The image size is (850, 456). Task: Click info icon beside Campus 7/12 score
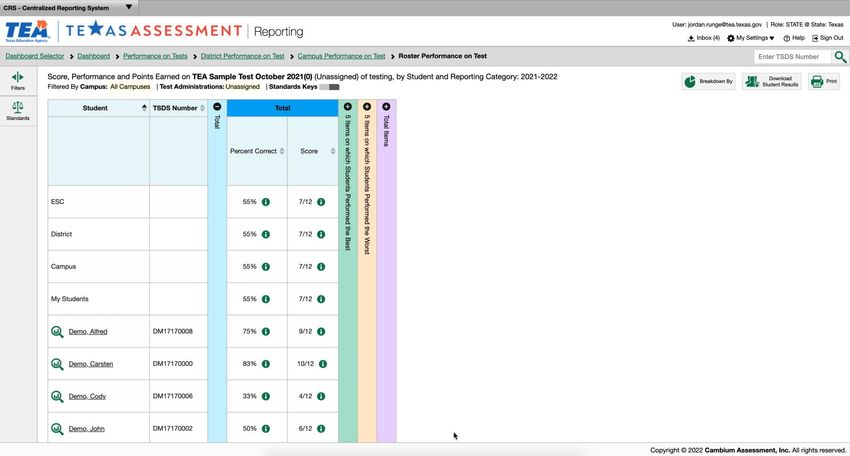321,267
